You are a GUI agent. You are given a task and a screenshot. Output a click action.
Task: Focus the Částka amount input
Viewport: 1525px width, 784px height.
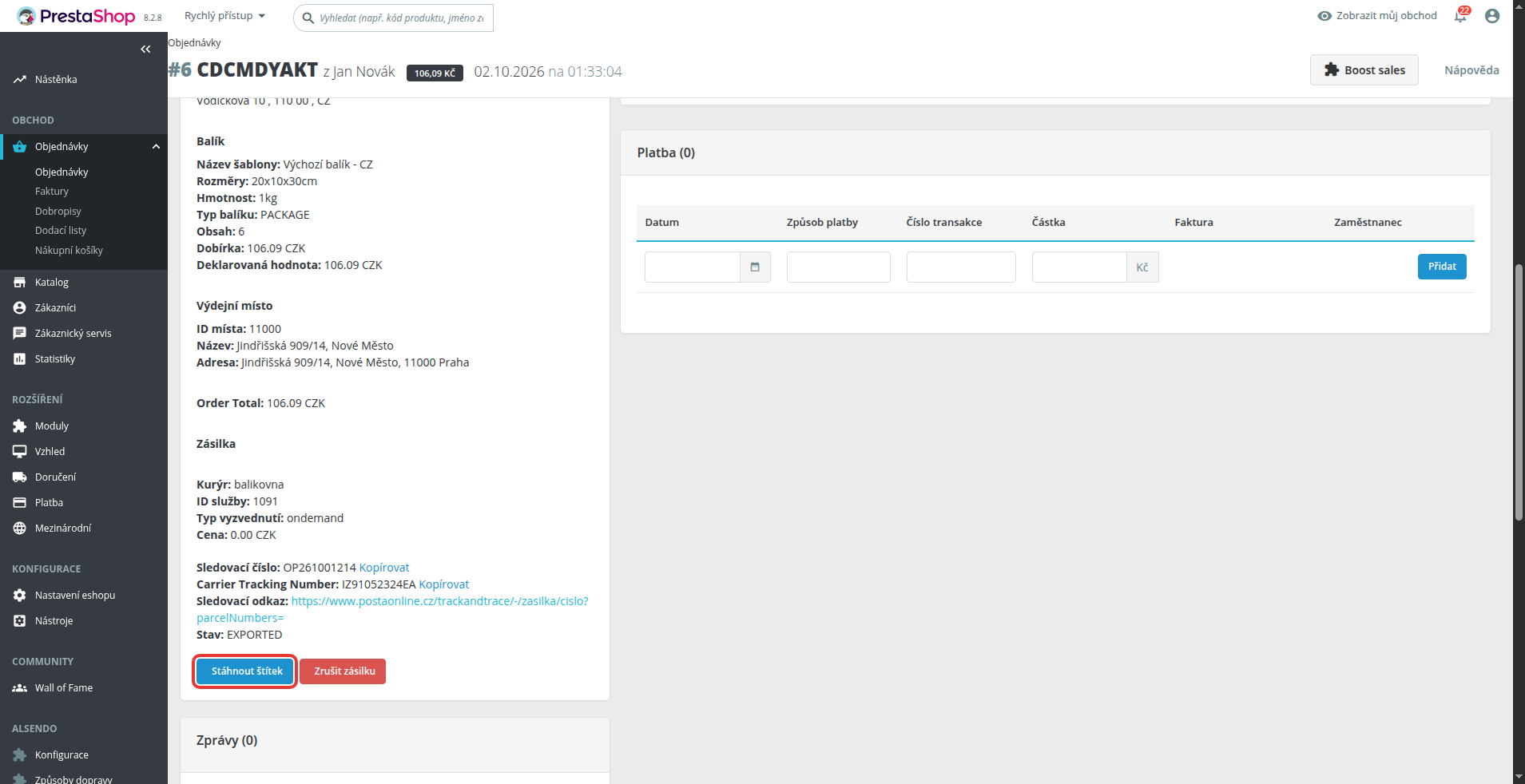pos(1079,267)
